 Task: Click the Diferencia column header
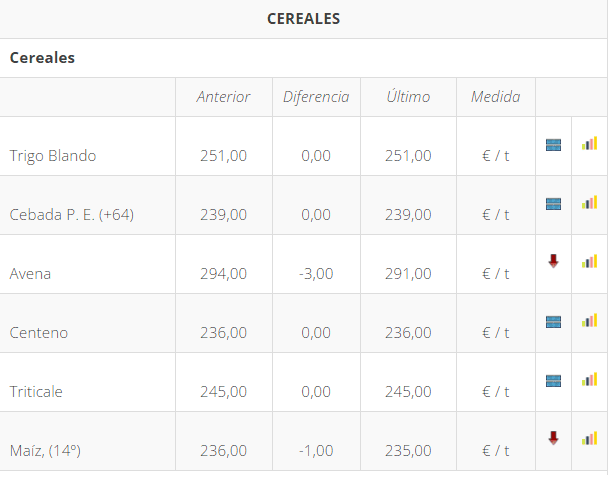[x=316, y=97]
